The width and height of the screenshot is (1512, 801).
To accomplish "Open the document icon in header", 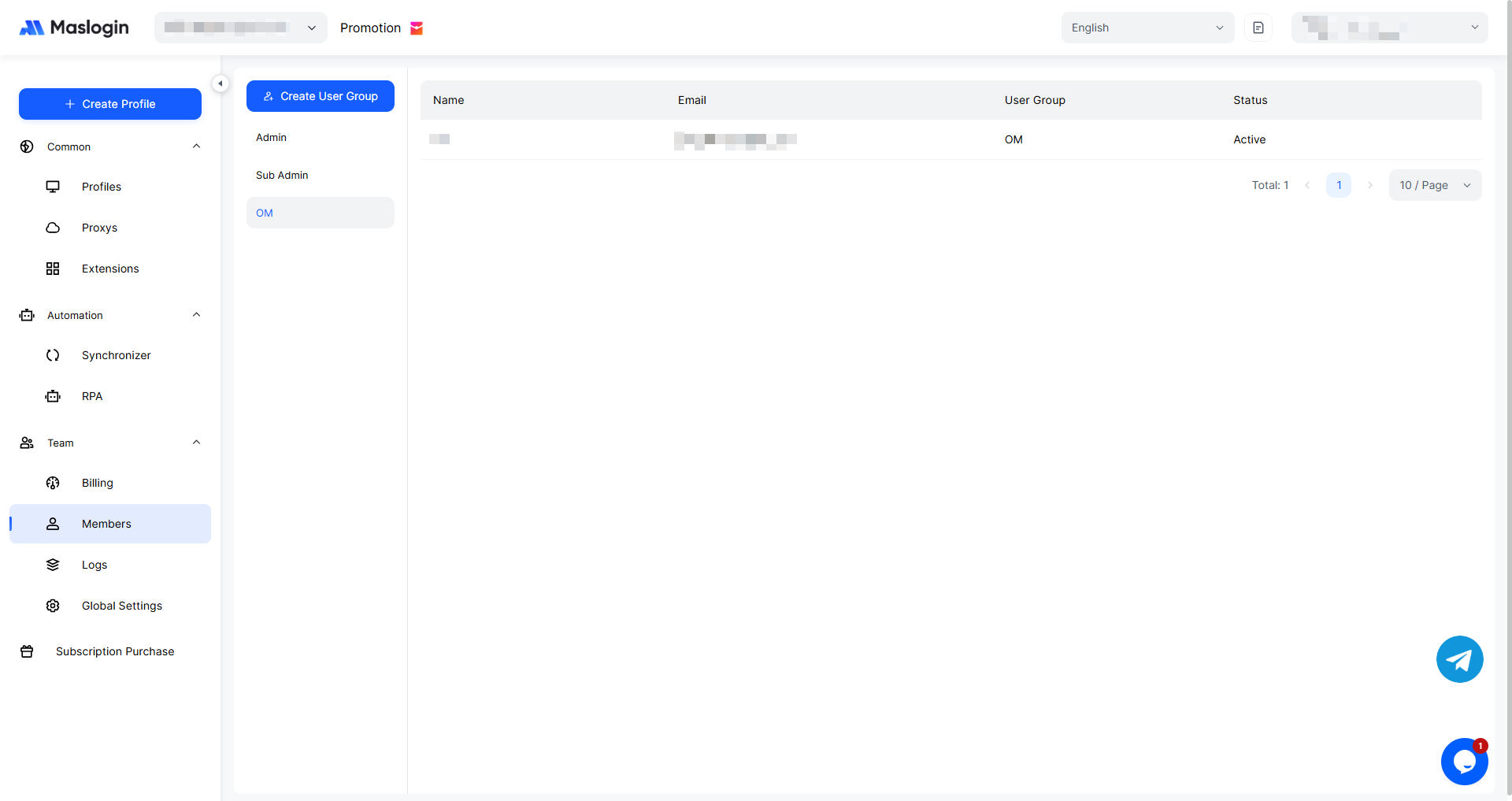I will click(x=1258, y=28).
